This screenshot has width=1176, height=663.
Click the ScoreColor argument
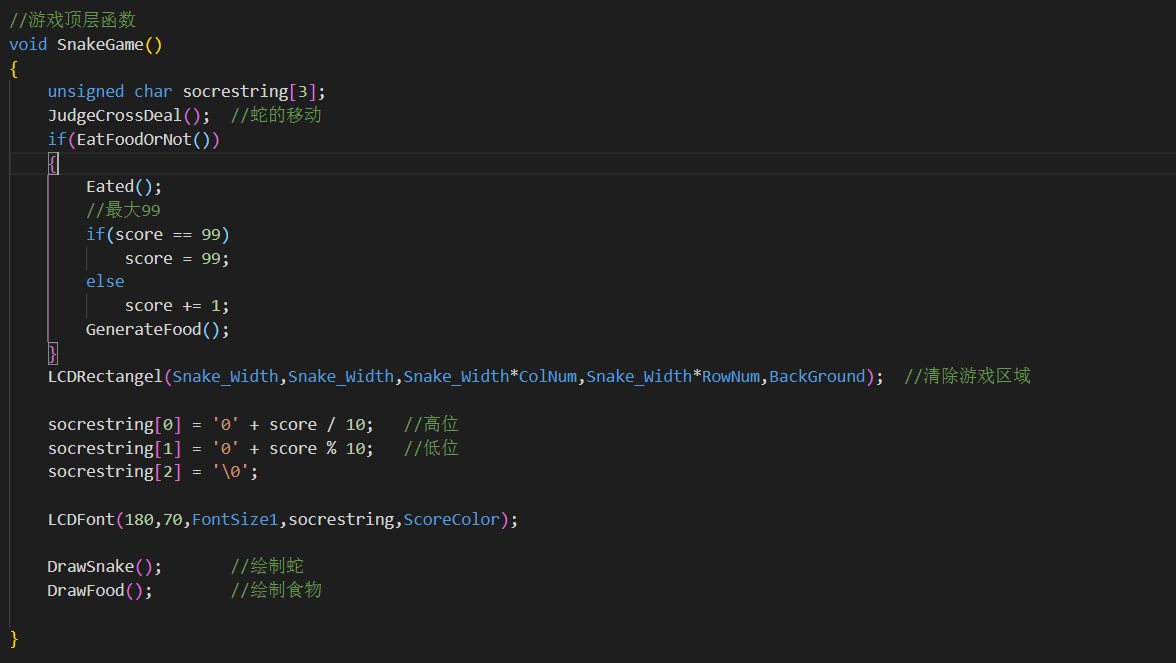(452, 520)
